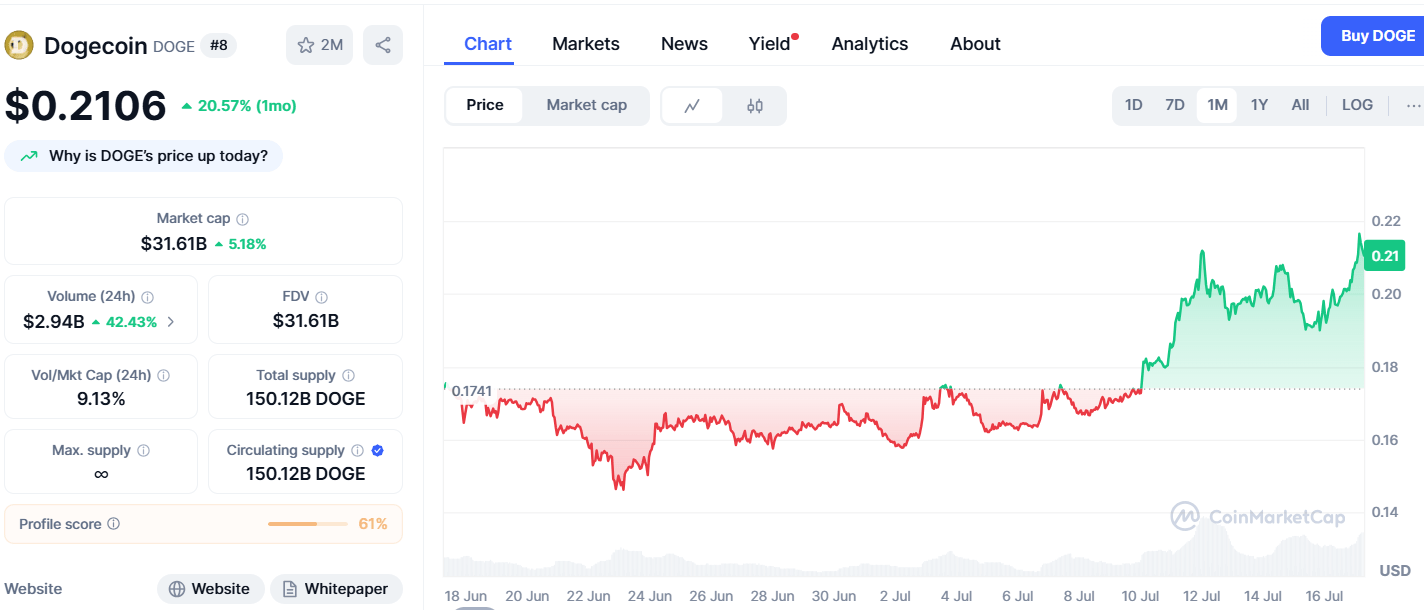The height and width of the screenshot is (610, 1424).
Task: Switch to candlestick chart icon
Action: point(755,106)
